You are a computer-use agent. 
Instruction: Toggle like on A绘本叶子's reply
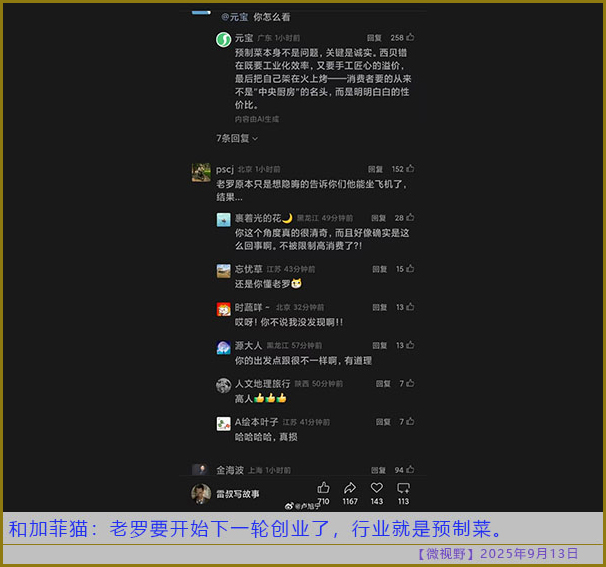pos(410,422)
